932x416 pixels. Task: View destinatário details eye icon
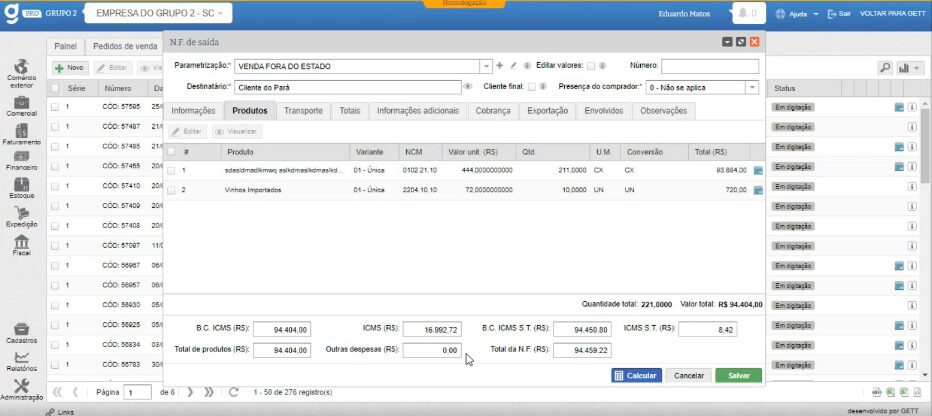468,87
